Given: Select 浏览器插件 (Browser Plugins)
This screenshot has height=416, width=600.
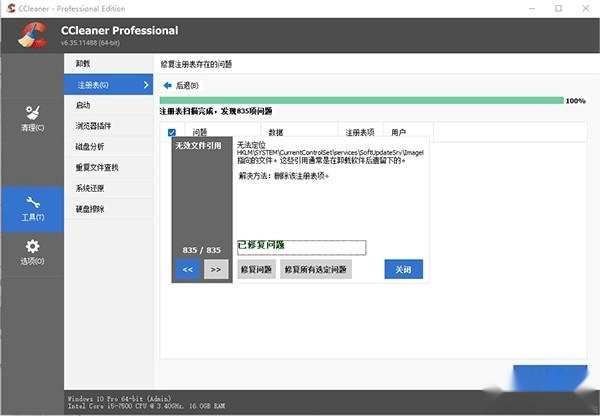Looking at the screenshot, I should 93,126.
